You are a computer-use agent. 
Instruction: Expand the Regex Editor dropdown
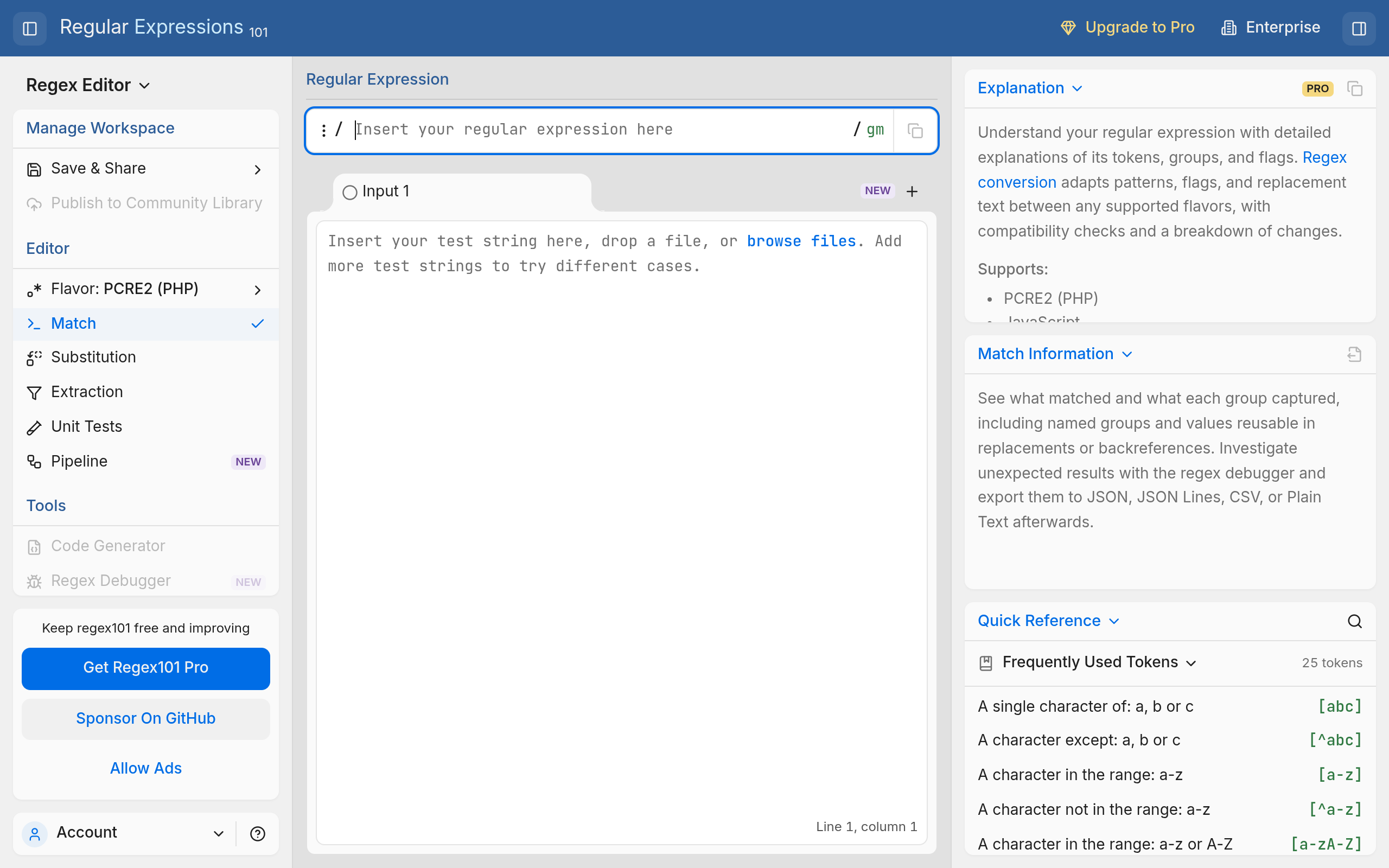click(88, 85)
